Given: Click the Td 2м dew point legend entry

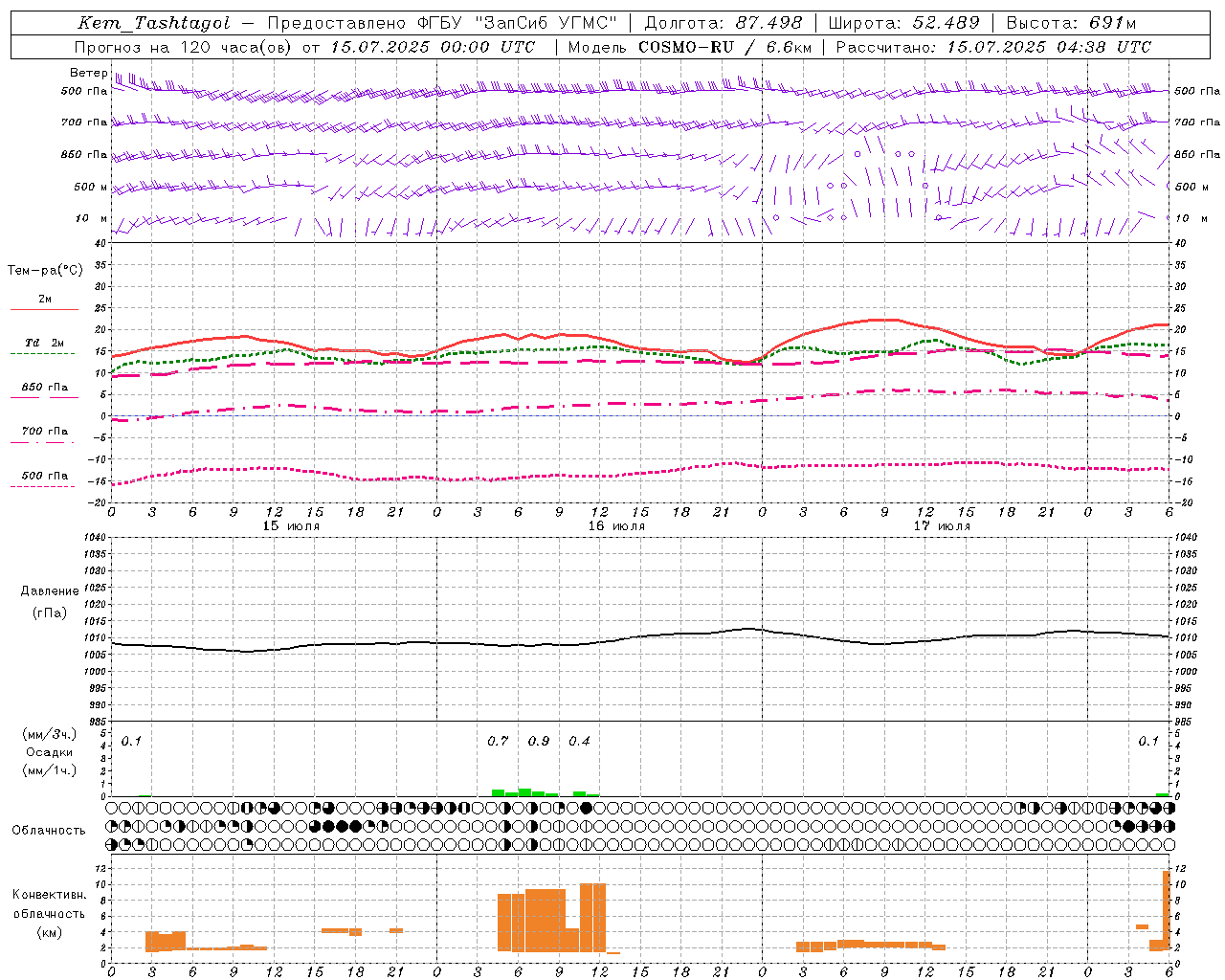Looking at the screenshot, I should point(44,343).
